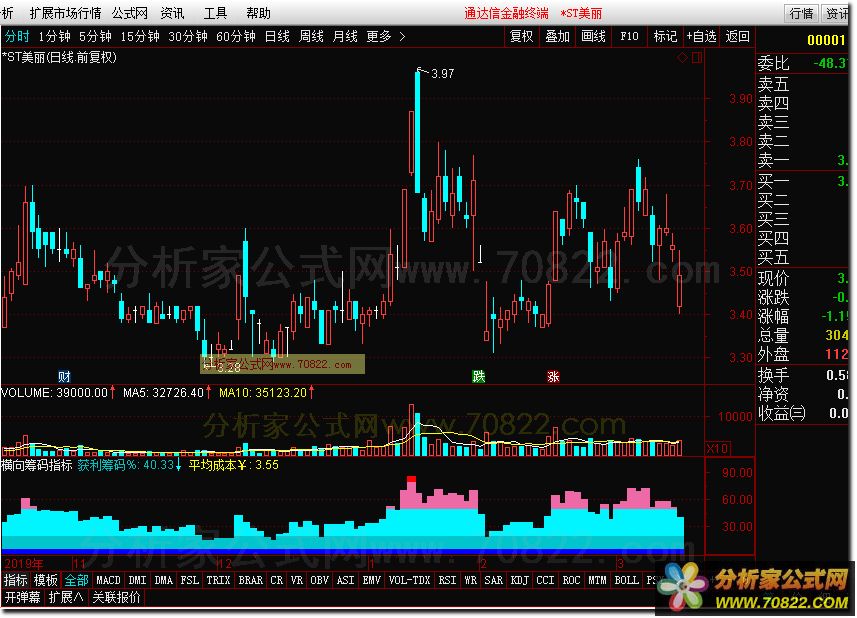The width and height of the screenshot is (857, 618).
Task: Click the MA5: 32726.40 volume value
Action: point(163,393)
